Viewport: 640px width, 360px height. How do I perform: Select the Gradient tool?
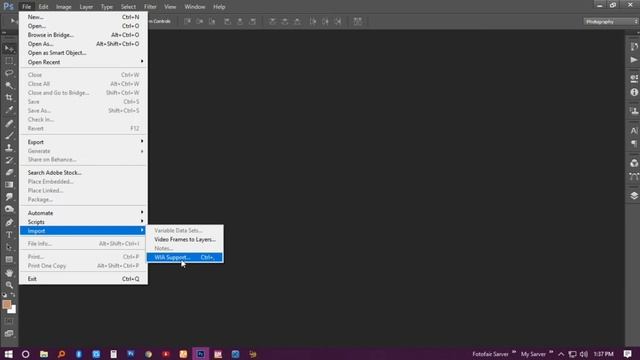pyautogui.click(x=9, y=184)
